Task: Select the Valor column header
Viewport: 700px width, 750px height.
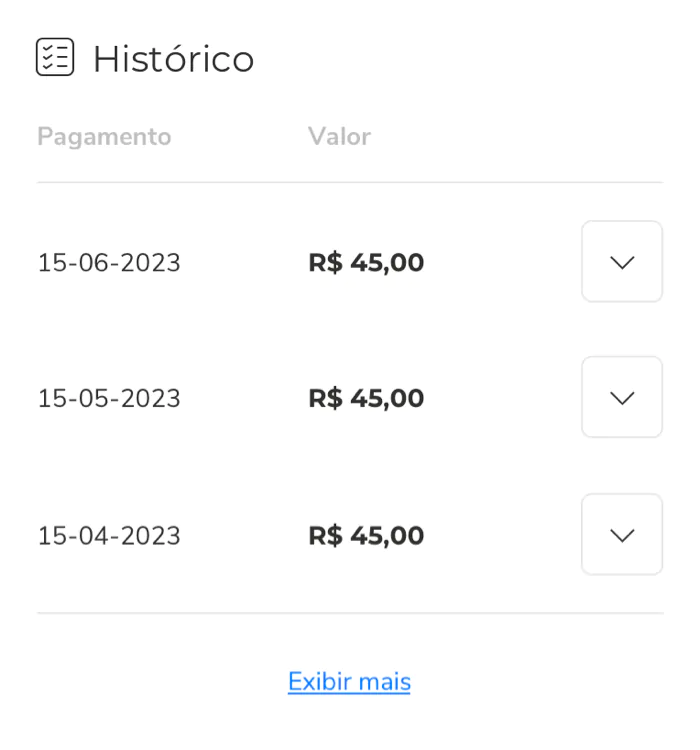Action: 339,136
